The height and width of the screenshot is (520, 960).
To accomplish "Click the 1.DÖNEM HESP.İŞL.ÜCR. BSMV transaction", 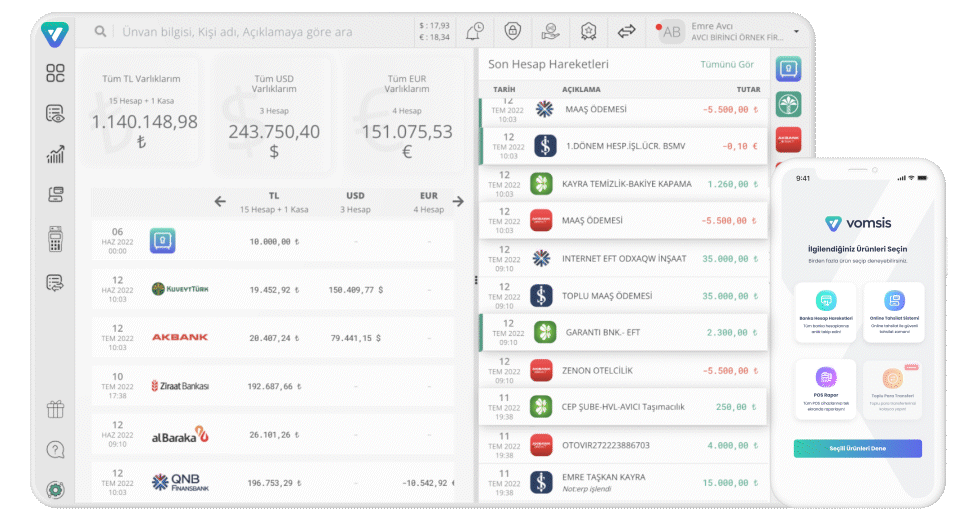I will [x=624, y=146].
